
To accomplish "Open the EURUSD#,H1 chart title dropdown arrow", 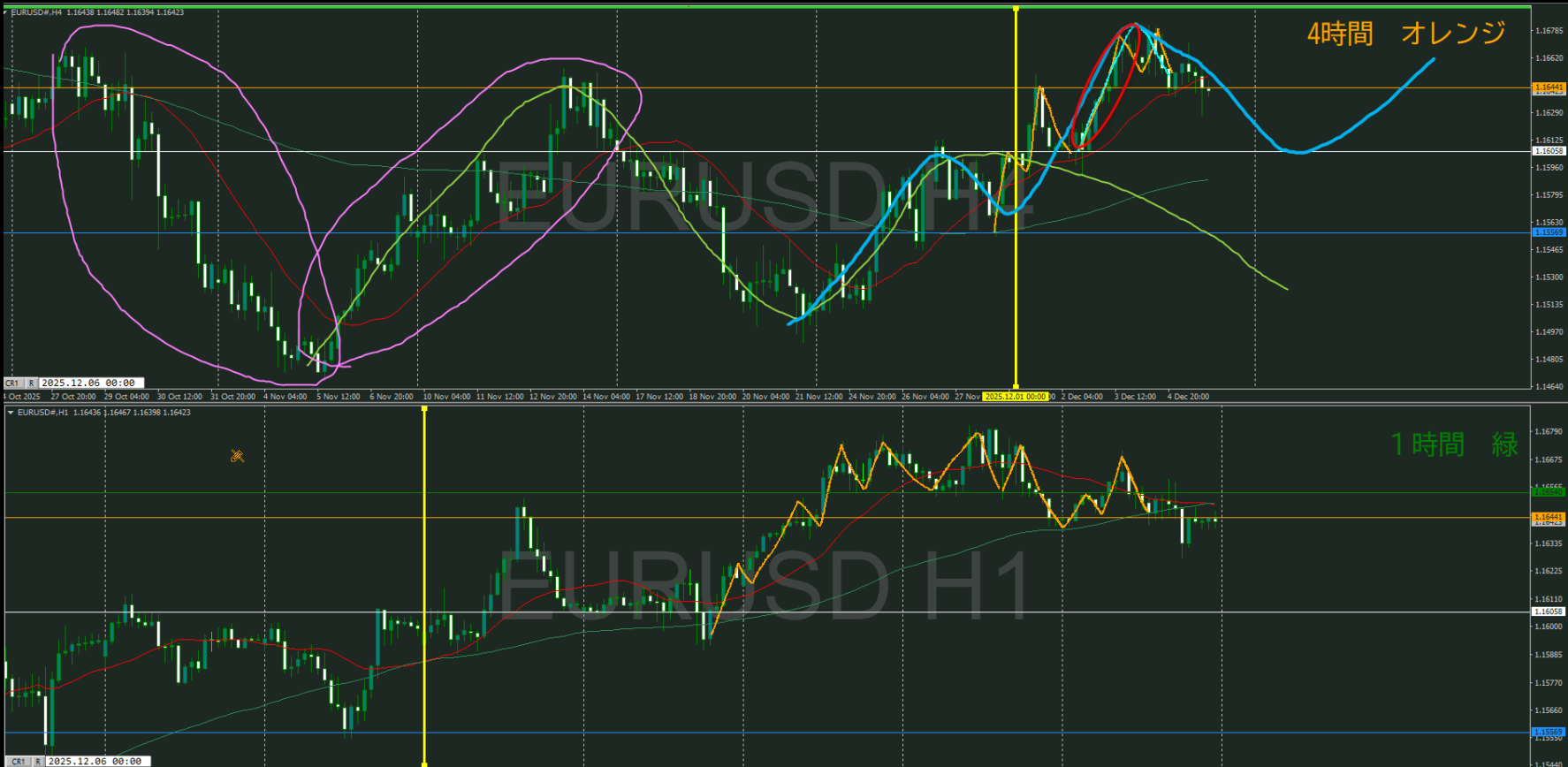I will tap(11, 413).
